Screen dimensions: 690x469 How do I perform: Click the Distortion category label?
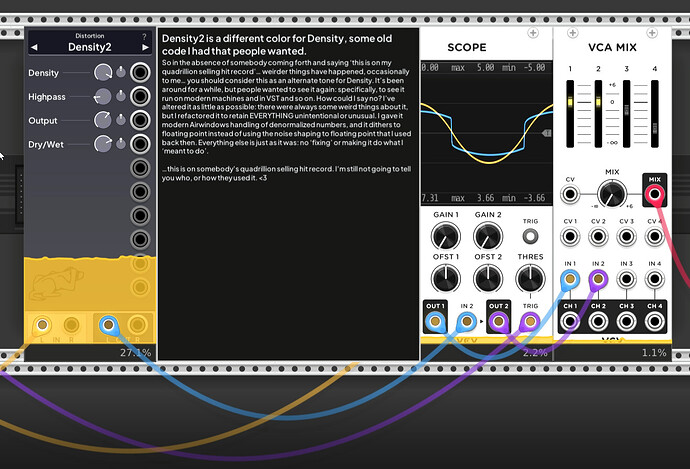[x=90, y=36]
